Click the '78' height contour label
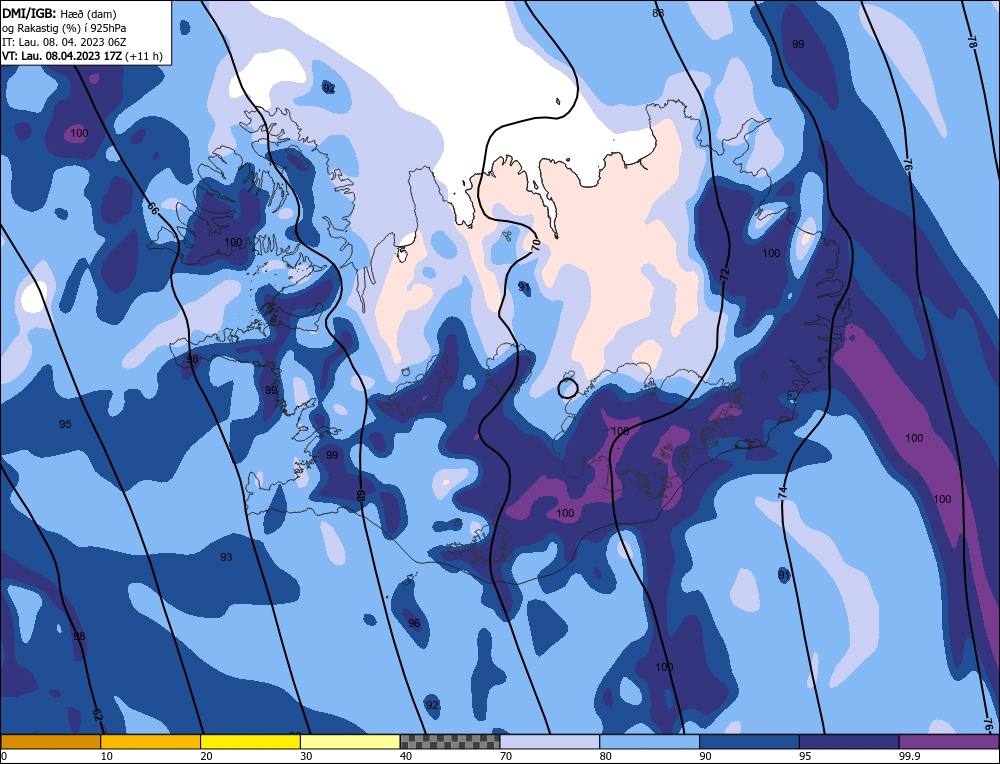Image resolution: width=1000 pixels, height=764 pixels. pos(971,42)
